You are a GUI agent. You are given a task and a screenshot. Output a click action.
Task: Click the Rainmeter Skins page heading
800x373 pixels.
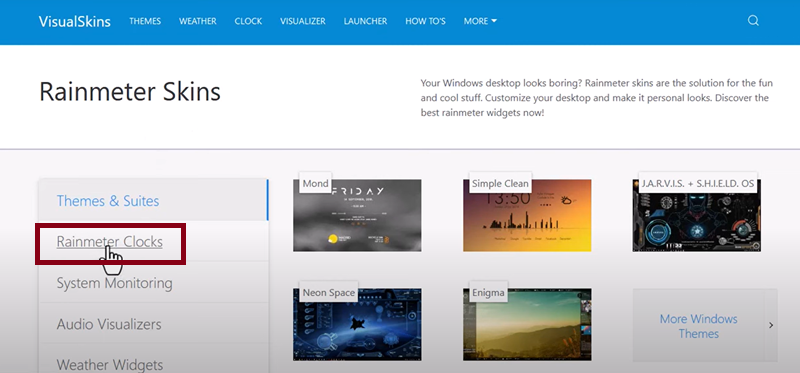(130, 92)
